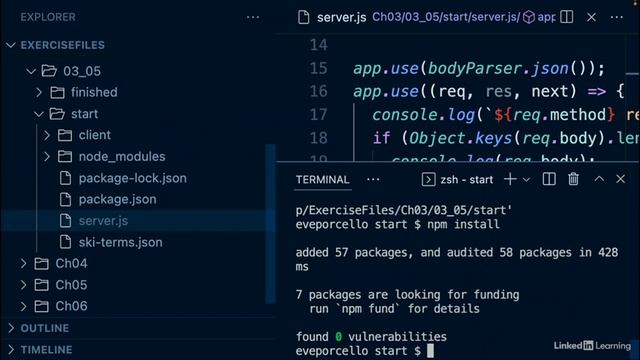Switch to the TERMINAL panel tab
Image resolution: width=640 pixels, height=360 pixels.
click(322, 180)
